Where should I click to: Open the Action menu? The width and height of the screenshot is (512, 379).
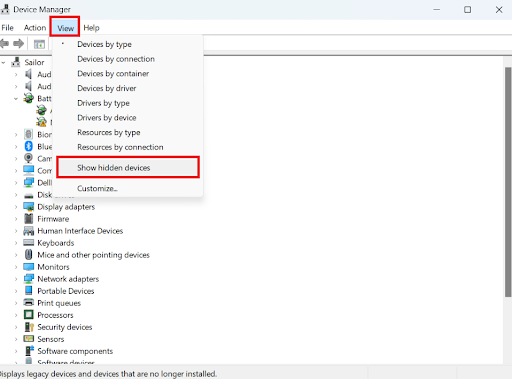[35, 28]
